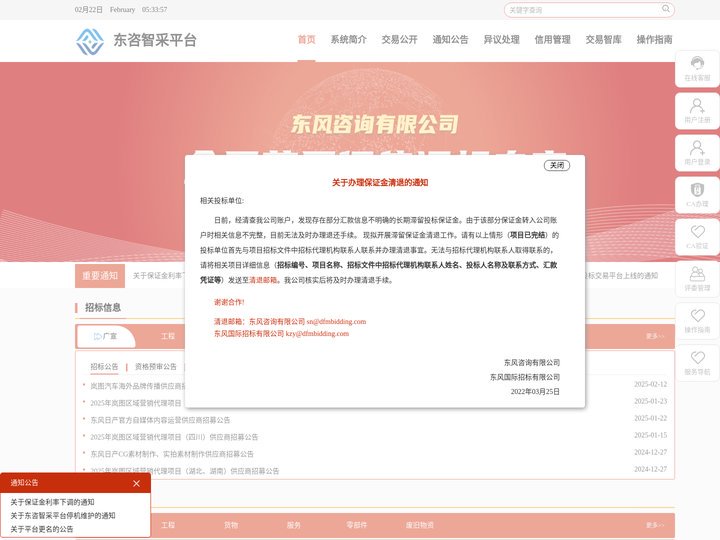Open 东风日产CG素材制作、实拍素材制作供应商招募公告
720x540 pixels.
pyautogui.click(x=172, y=454)
